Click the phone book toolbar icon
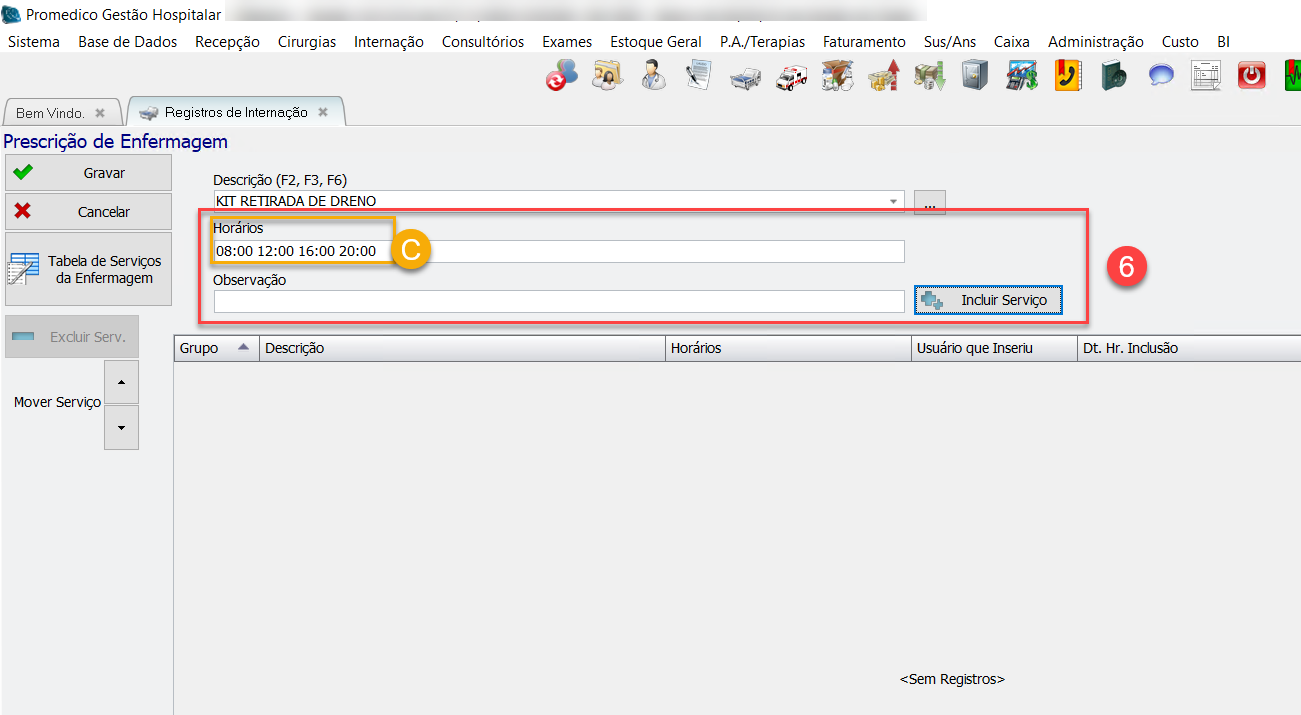This screenshot has width=1301, height=715. click(x=1068, y=76)
